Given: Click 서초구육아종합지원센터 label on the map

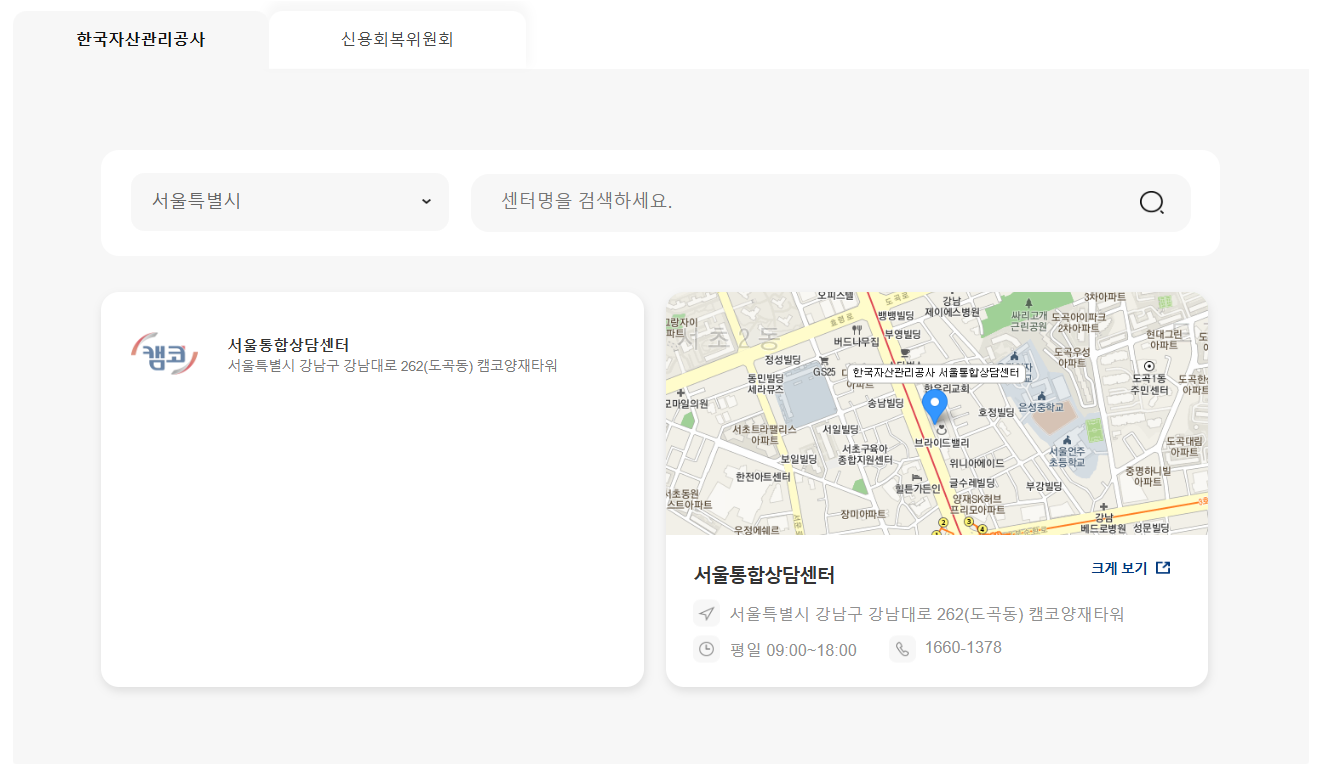Looking at the screenshot, I should coord(865,454).
